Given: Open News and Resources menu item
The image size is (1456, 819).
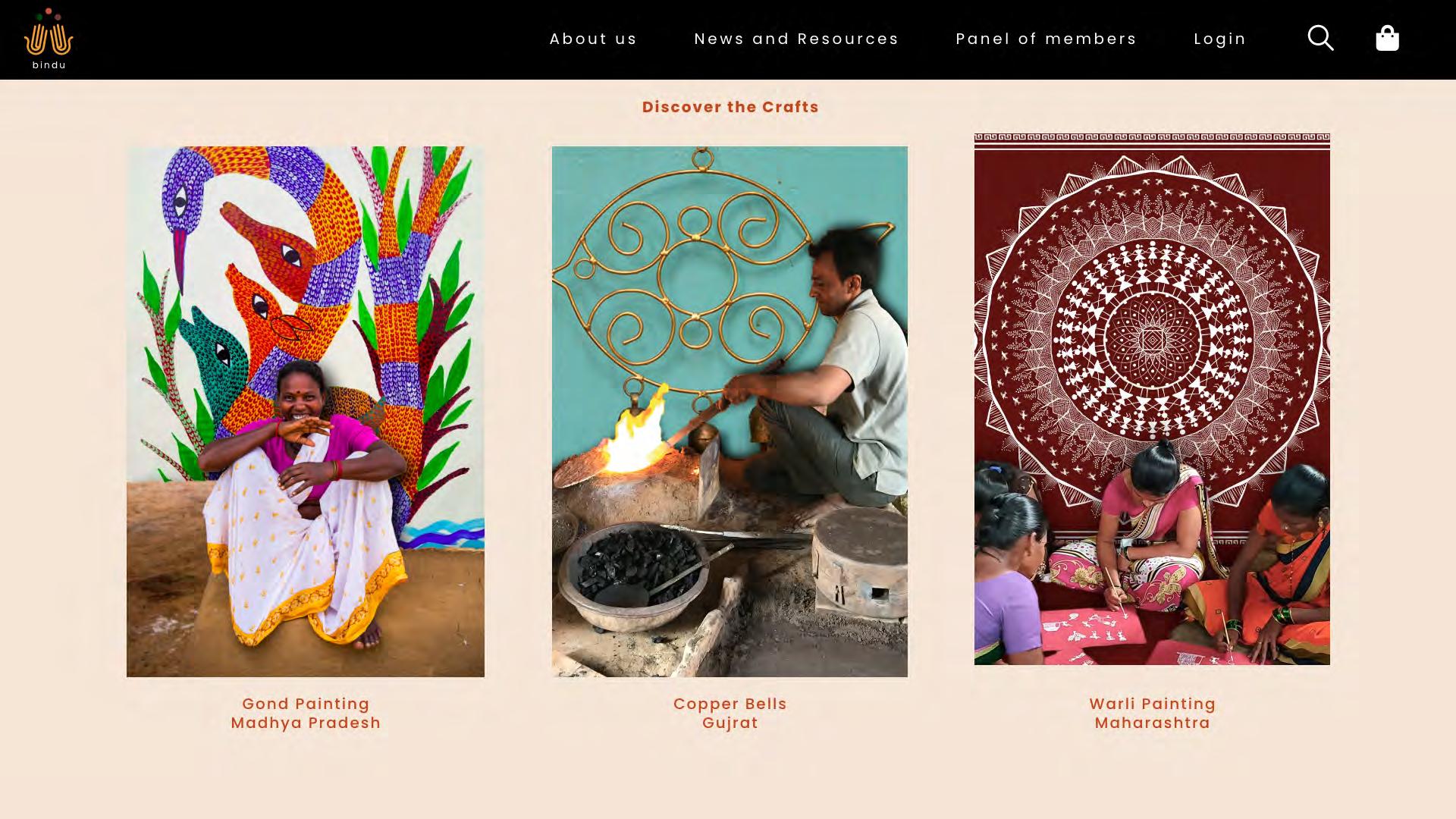Looking at the screenshot, I should click(796, 39).
